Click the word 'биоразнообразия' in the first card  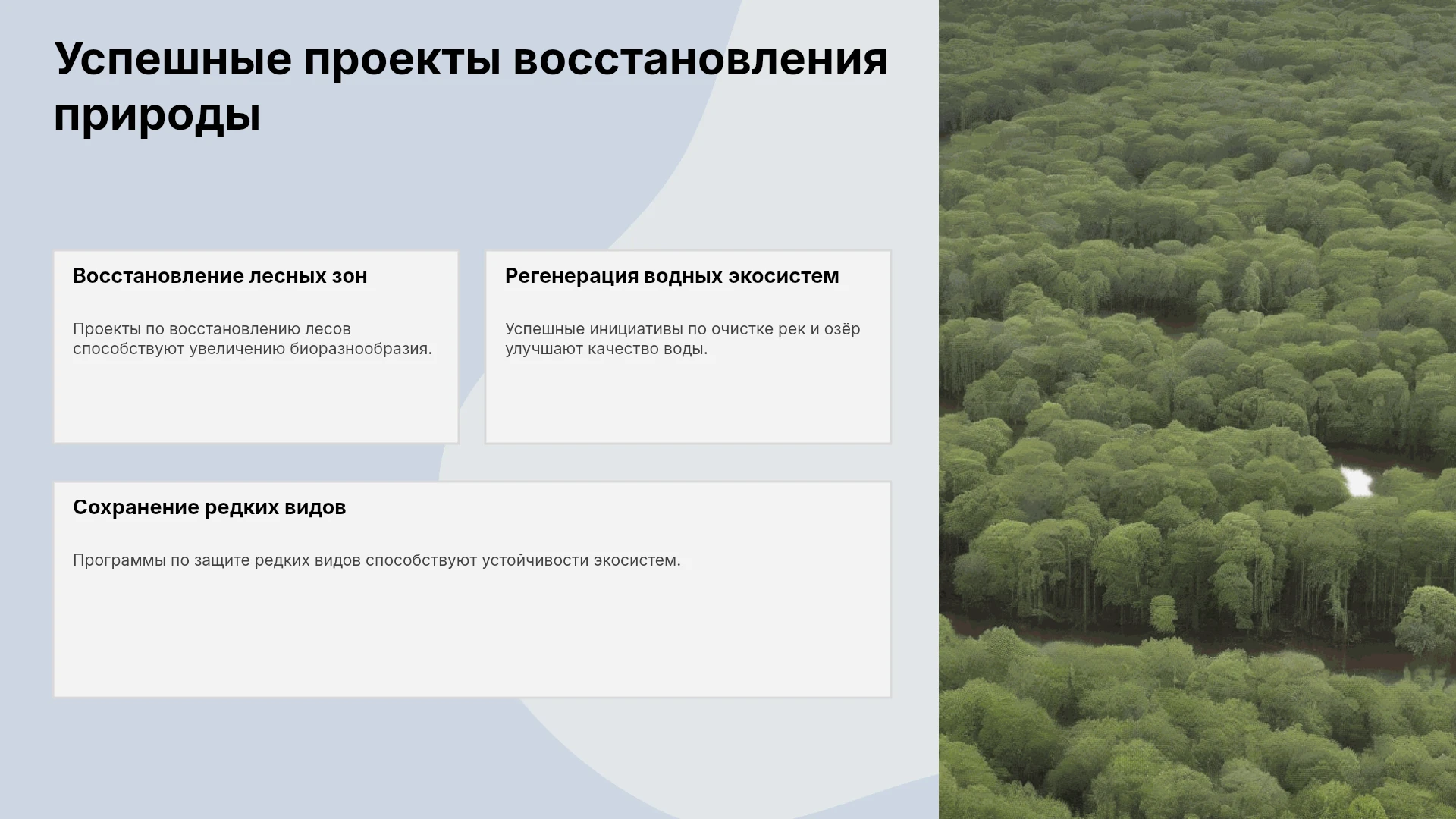coord(361,349)
